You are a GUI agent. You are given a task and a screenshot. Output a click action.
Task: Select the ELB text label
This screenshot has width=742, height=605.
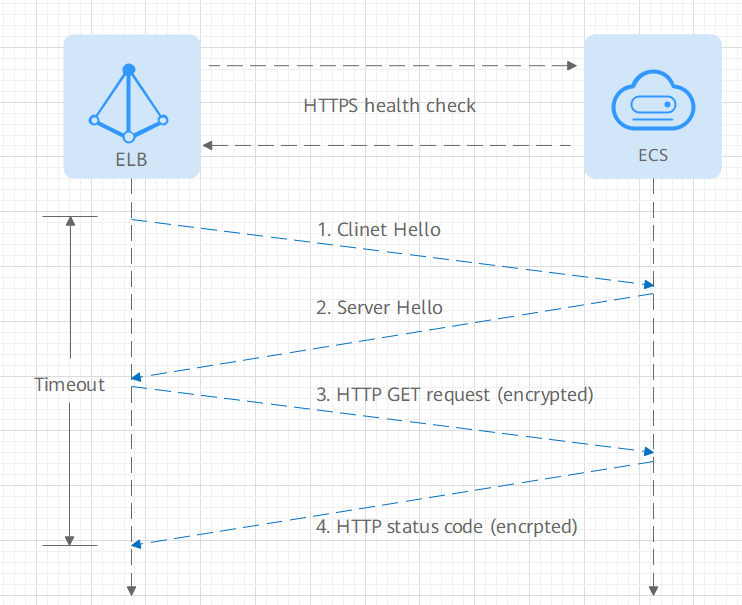tap(131, 159)
